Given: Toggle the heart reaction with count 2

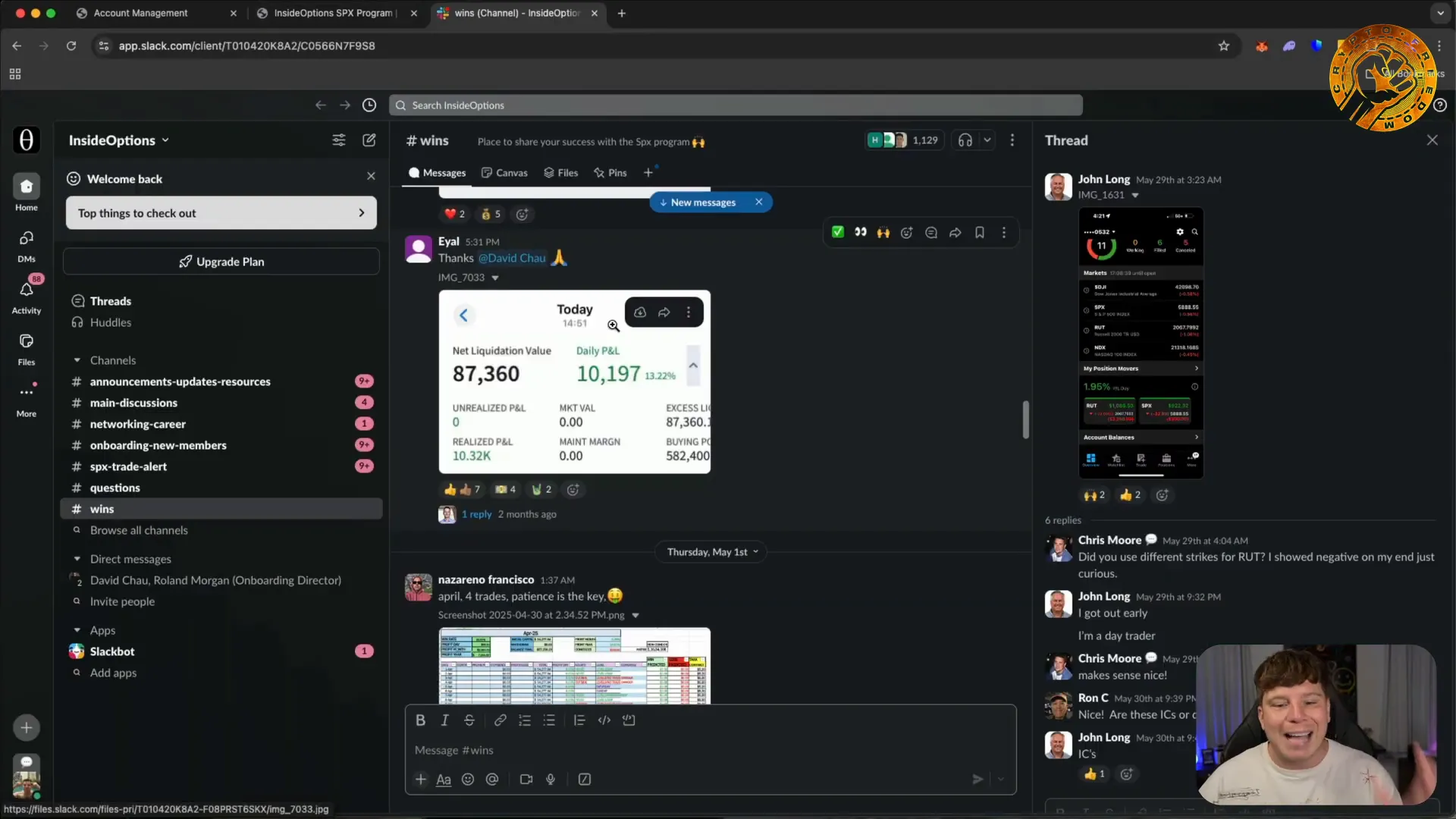Looking at the screenshot, I should coord(455,215).
